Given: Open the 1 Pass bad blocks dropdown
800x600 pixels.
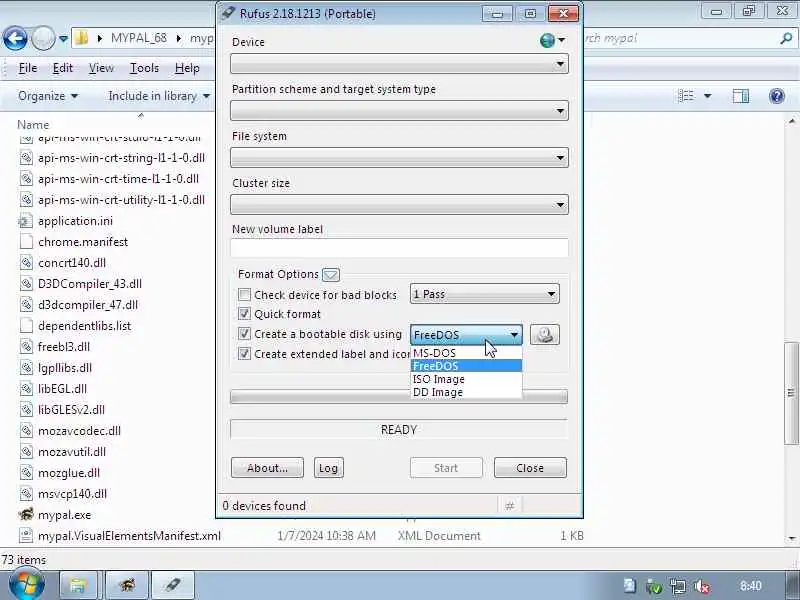Looking at the screenshot, I should pos(484,294).
